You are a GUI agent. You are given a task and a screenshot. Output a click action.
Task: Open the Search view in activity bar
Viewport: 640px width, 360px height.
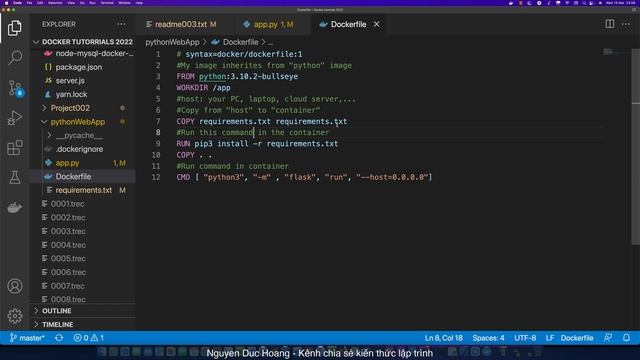15,58
